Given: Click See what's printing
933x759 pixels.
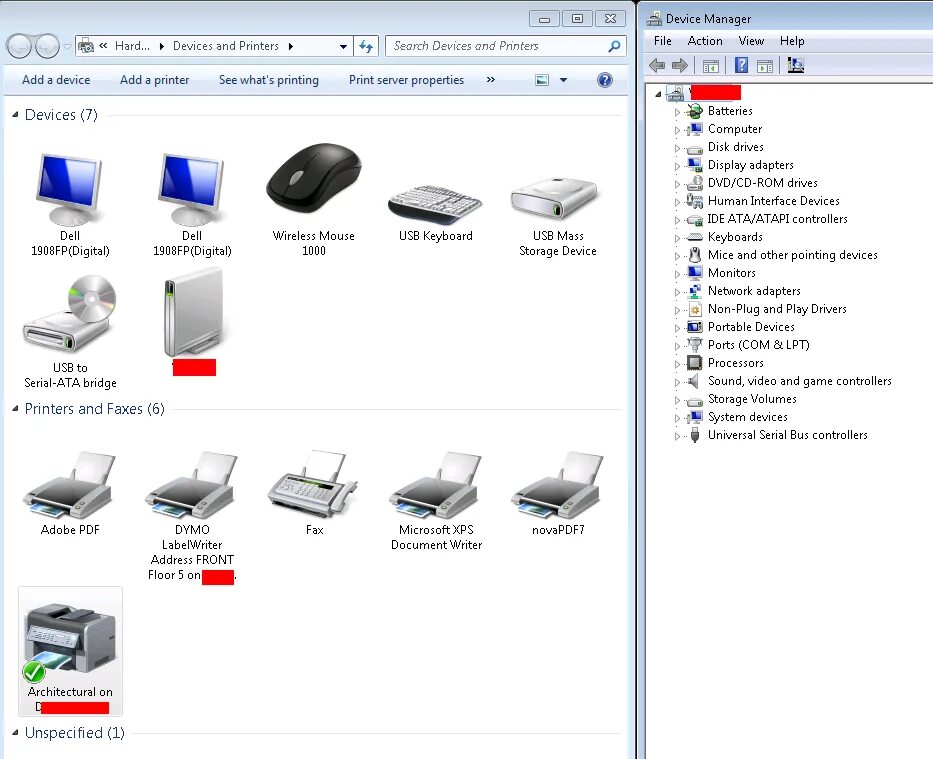Looking at the screenshot, I should pyautogui.click(x=268, y=80).
